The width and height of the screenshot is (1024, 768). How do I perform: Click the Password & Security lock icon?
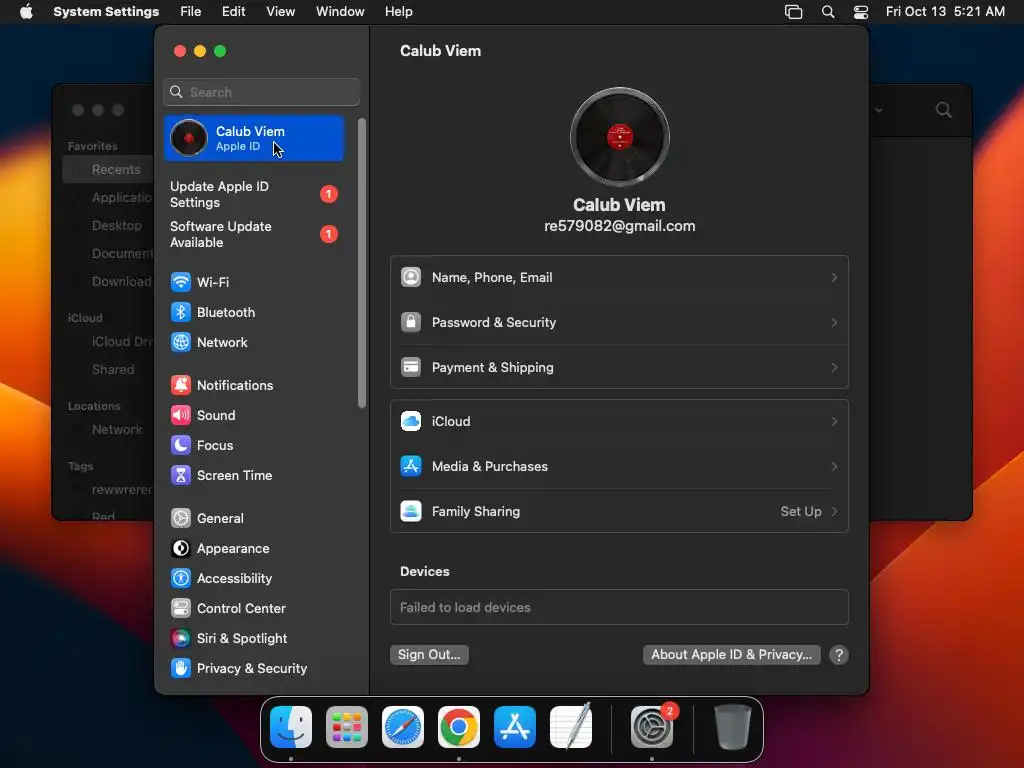coord(411,323)
